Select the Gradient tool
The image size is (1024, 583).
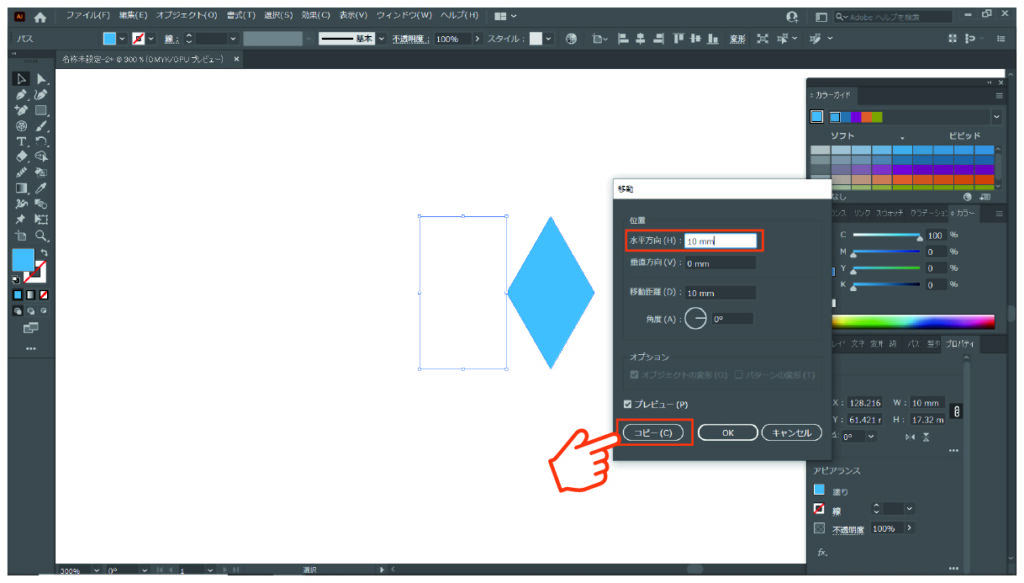click(21, 188)
